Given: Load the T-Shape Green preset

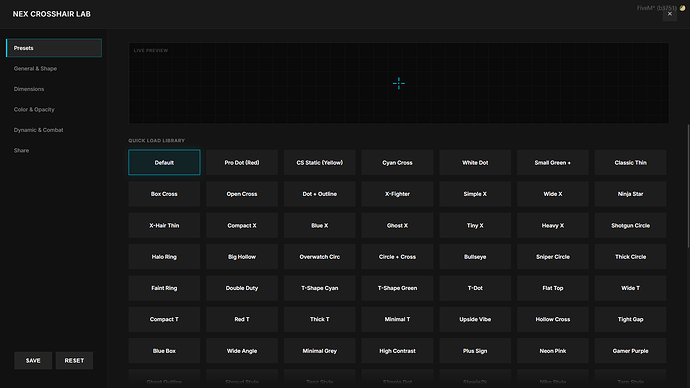Looking at the screenshot, I should pos(397,288).
